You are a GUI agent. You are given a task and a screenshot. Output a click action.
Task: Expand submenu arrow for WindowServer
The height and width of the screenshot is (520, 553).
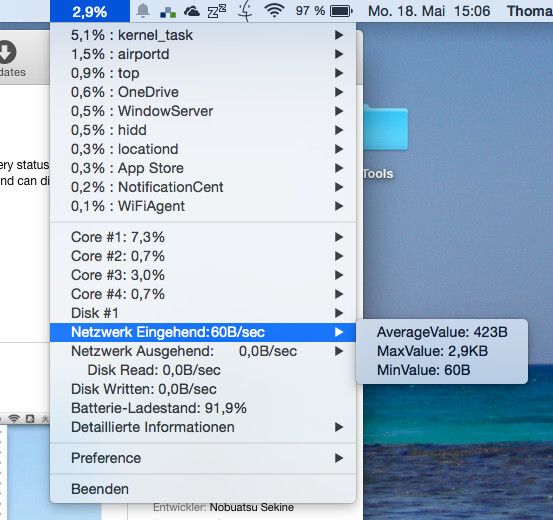point(339,111)
